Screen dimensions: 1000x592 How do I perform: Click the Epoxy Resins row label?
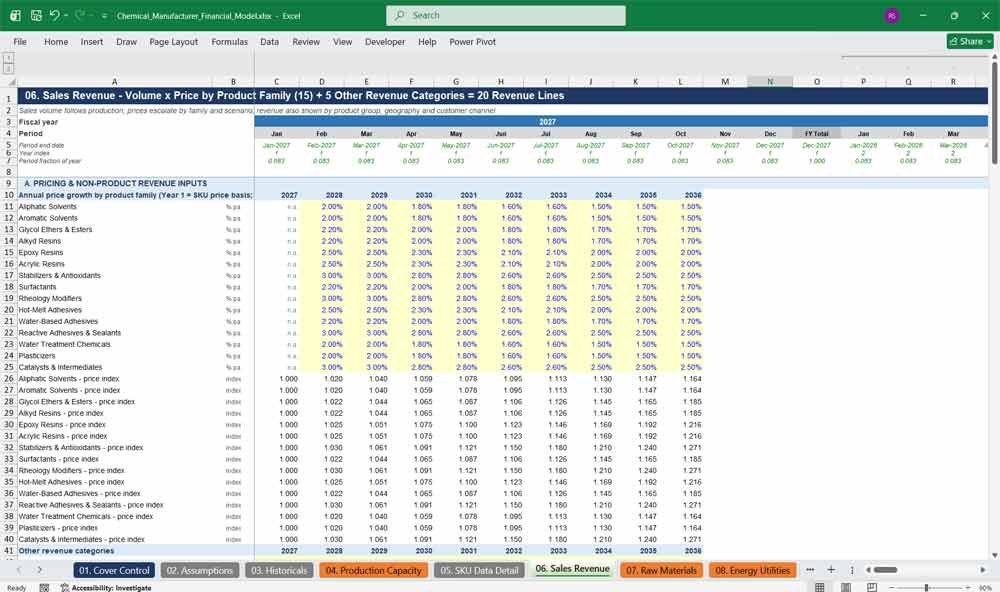pyautogui.click(x=41, y=253)
